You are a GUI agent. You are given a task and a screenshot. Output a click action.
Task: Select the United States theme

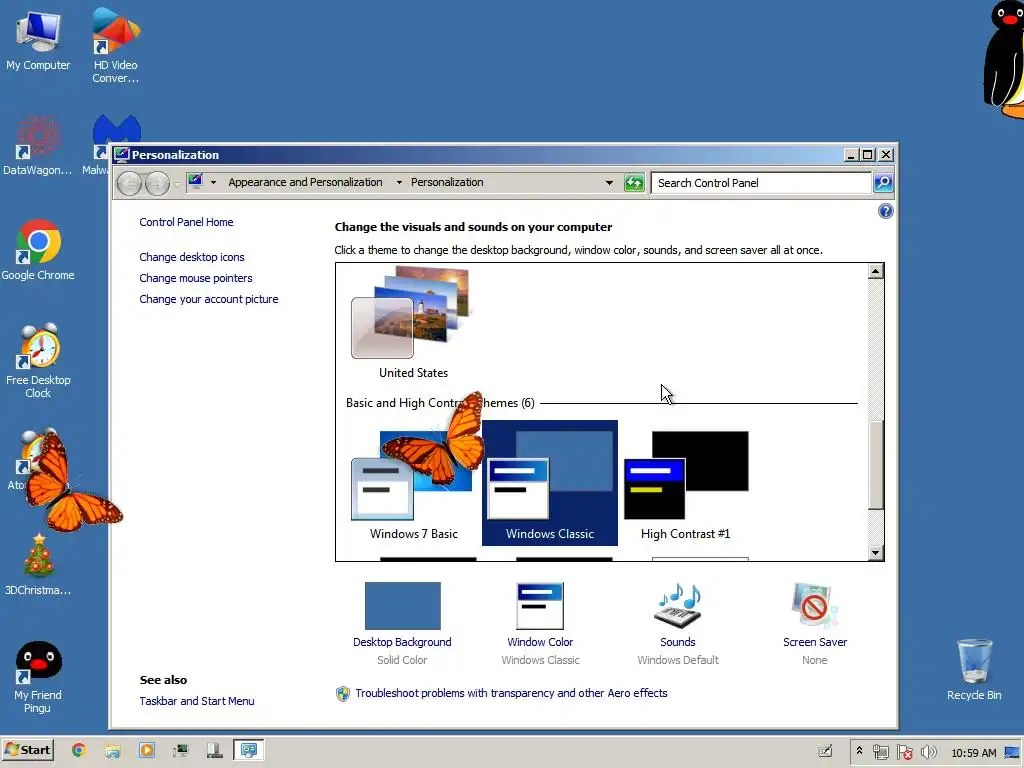click(413, 323)
